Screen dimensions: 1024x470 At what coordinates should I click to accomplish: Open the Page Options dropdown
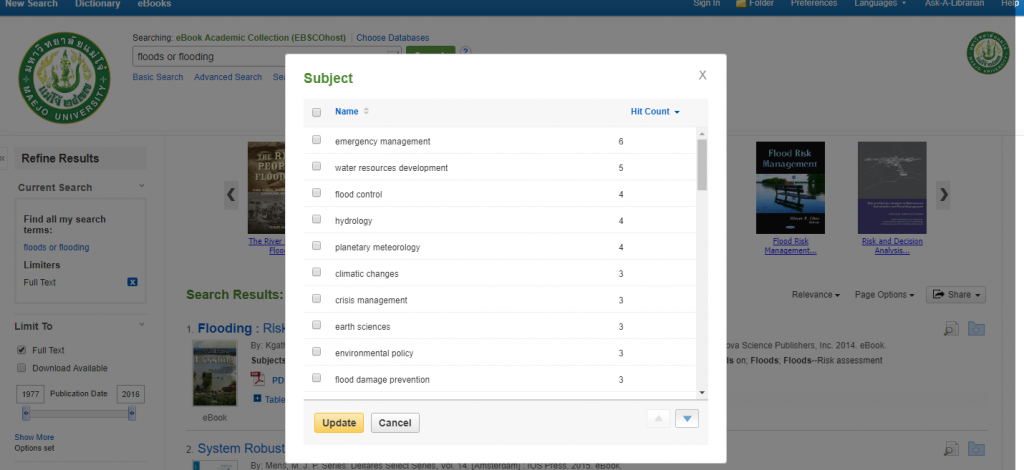[884, 295]
